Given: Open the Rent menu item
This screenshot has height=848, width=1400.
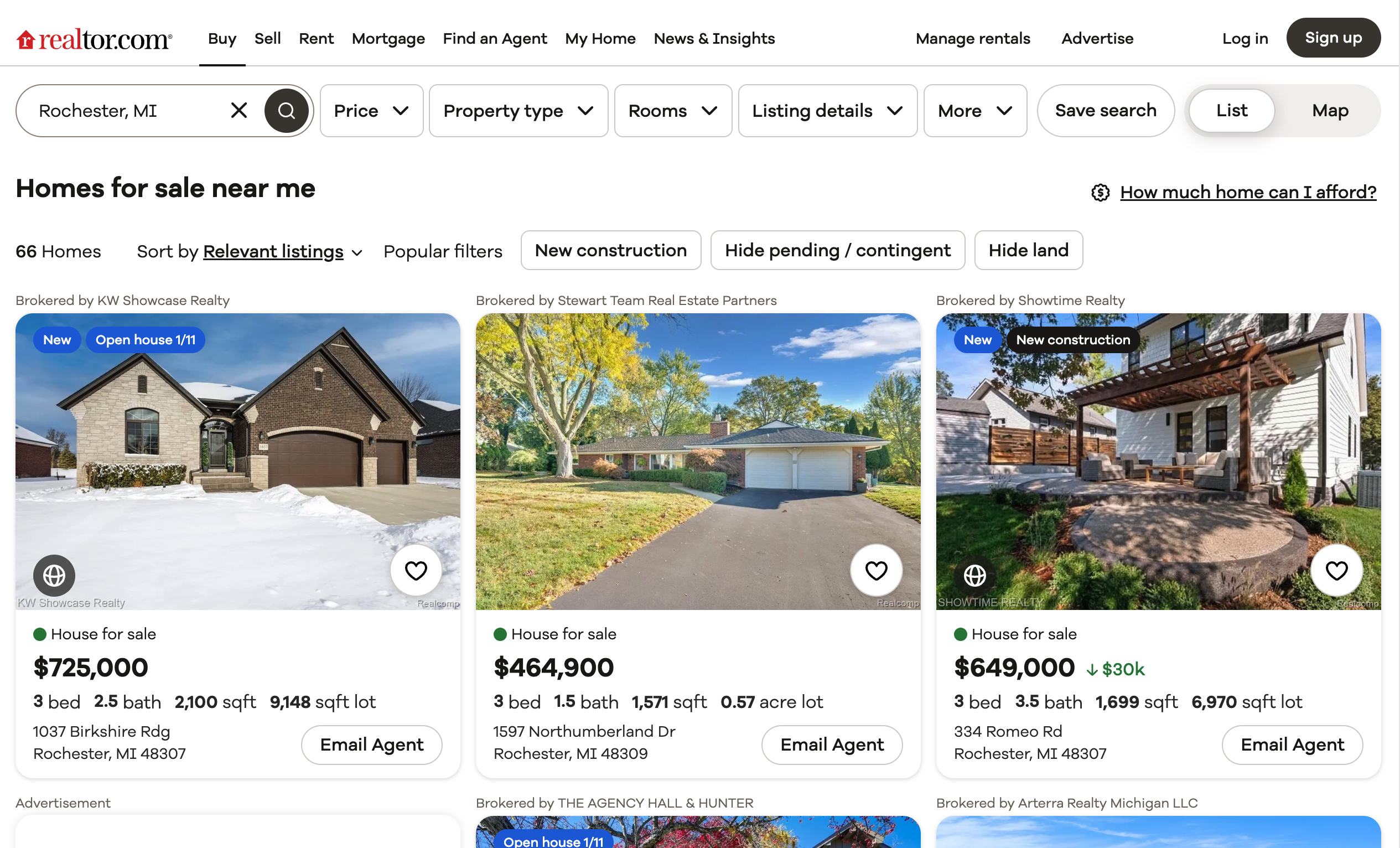Looking at the screenshot, I should [x=316, y=38].
